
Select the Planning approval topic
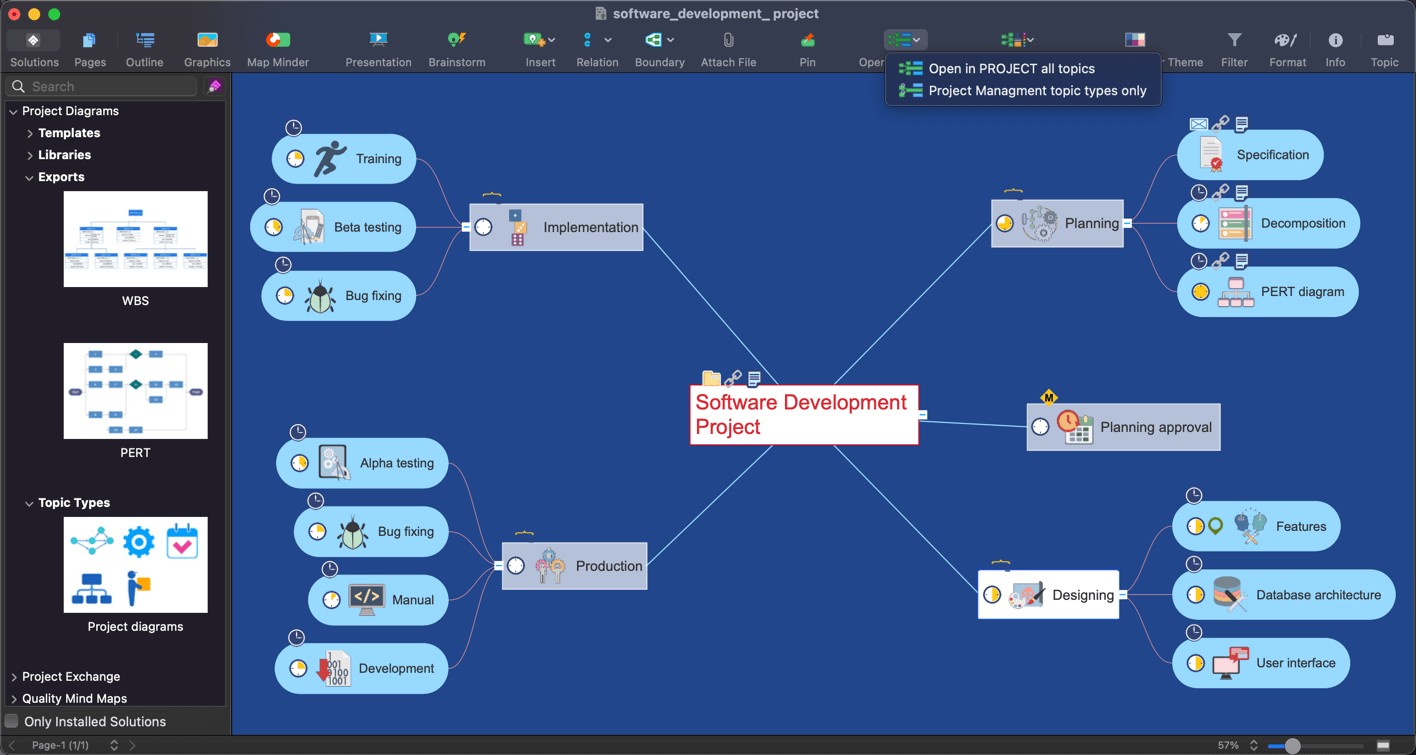(x=1155, y=427)
